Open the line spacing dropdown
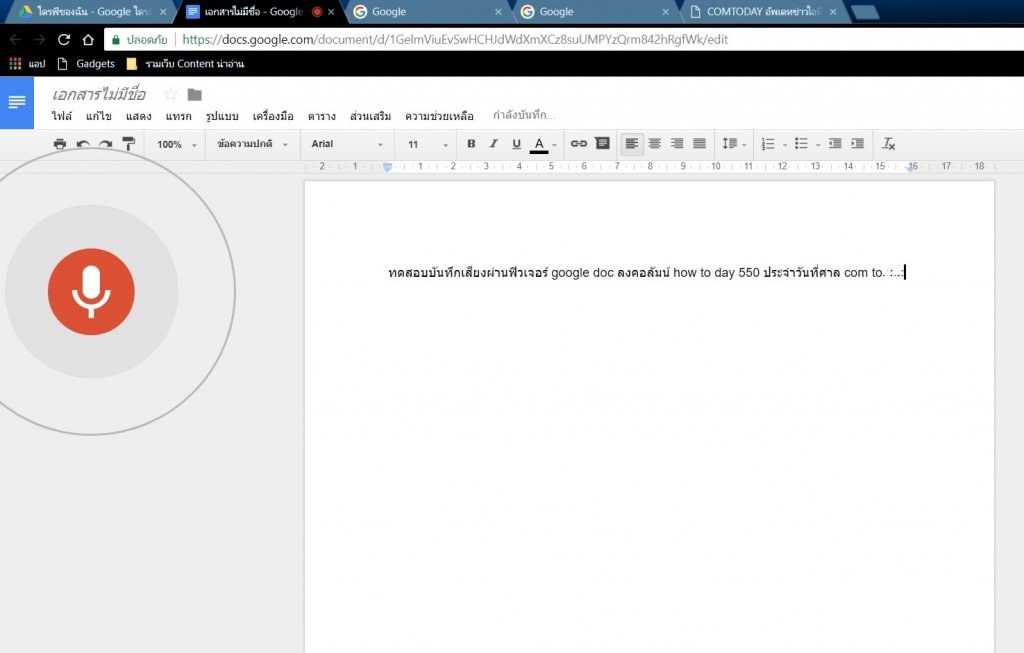The height and width of the screenshot is (653, 1024). (733, 143)
